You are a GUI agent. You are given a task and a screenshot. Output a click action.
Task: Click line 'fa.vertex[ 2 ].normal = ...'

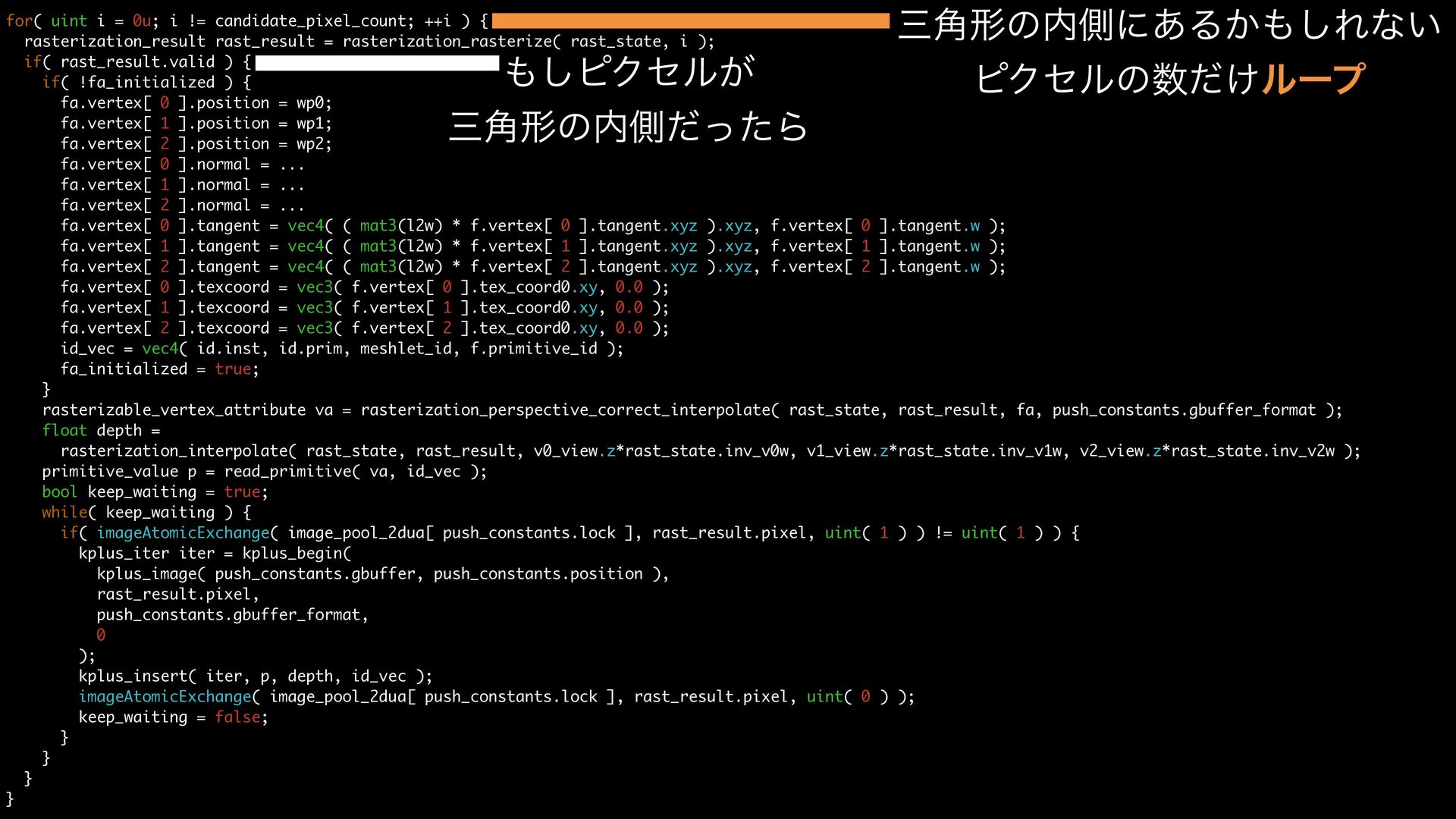[x=183, y=206]
